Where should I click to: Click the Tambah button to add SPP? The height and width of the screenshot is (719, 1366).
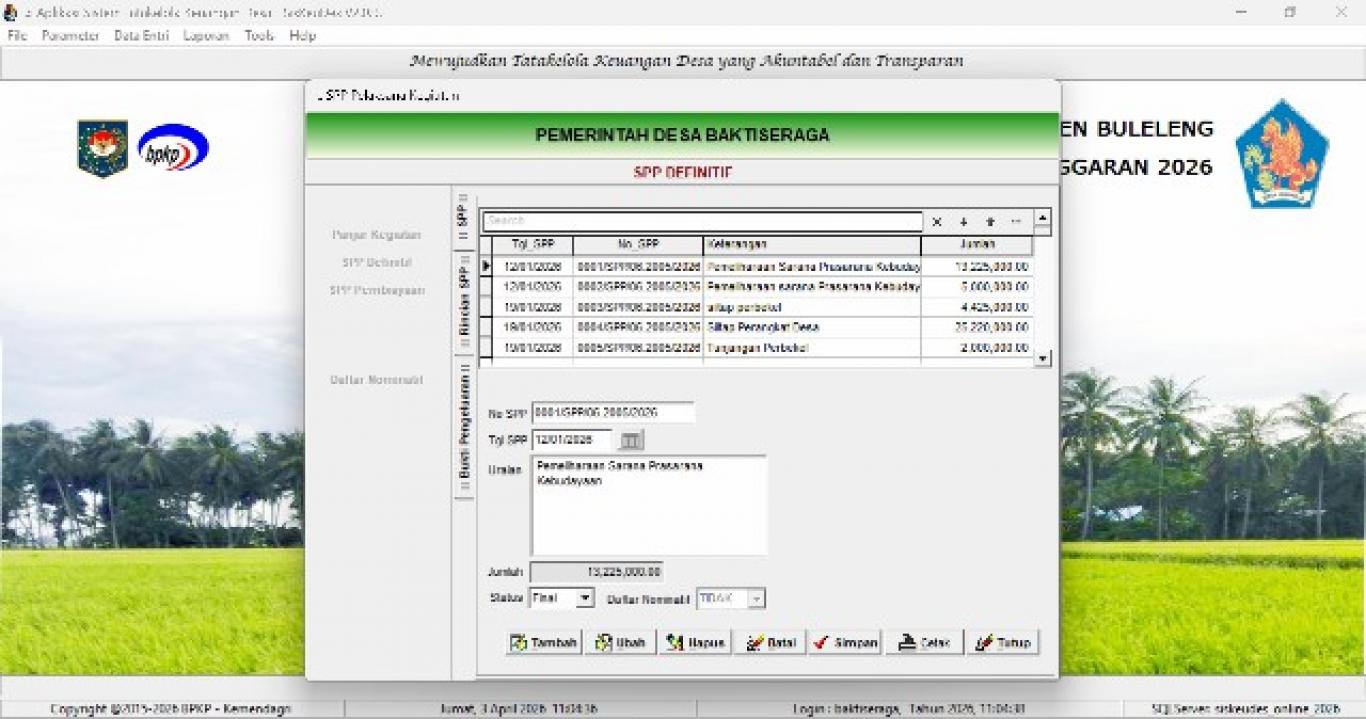point(544,643)
